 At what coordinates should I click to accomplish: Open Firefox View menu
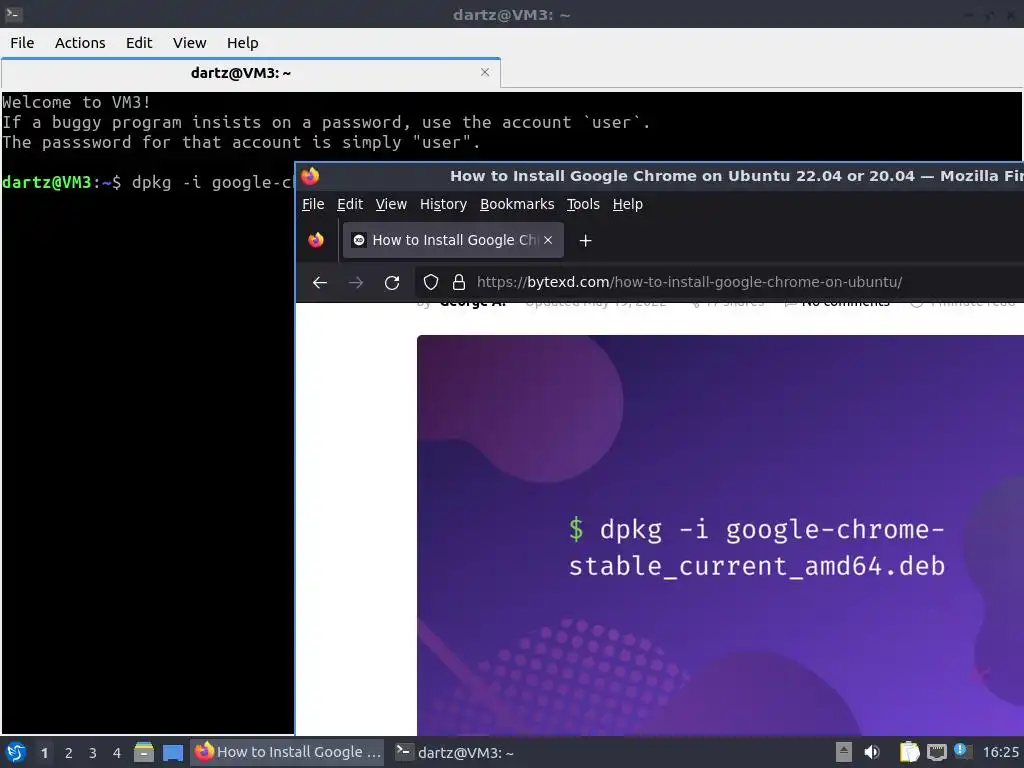(391, 204)
